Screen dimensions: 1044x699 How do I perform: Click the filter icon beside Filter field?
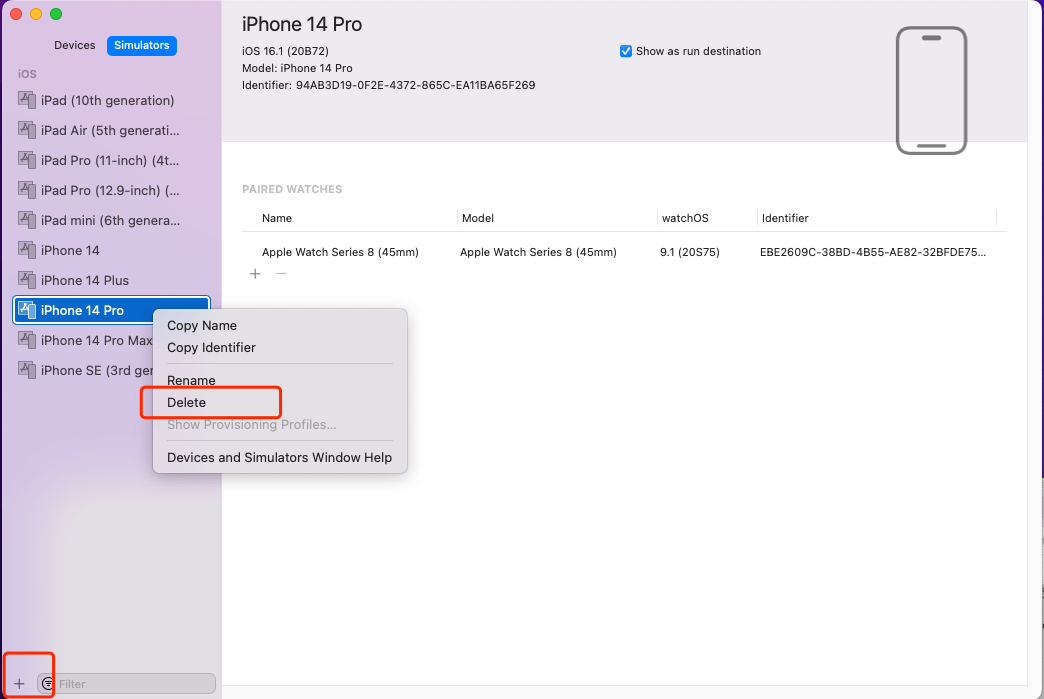point(47,684)
